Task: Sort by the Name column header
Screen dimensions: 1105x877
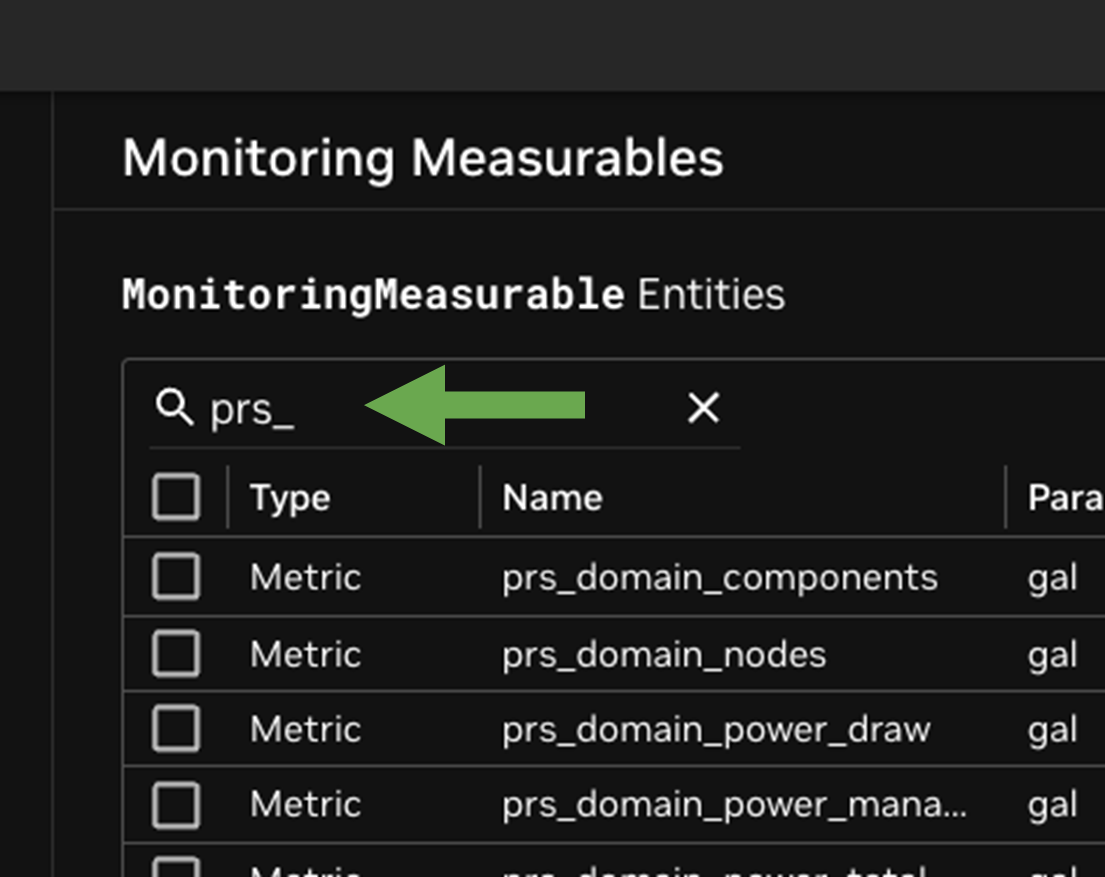Action: point(552,497)
